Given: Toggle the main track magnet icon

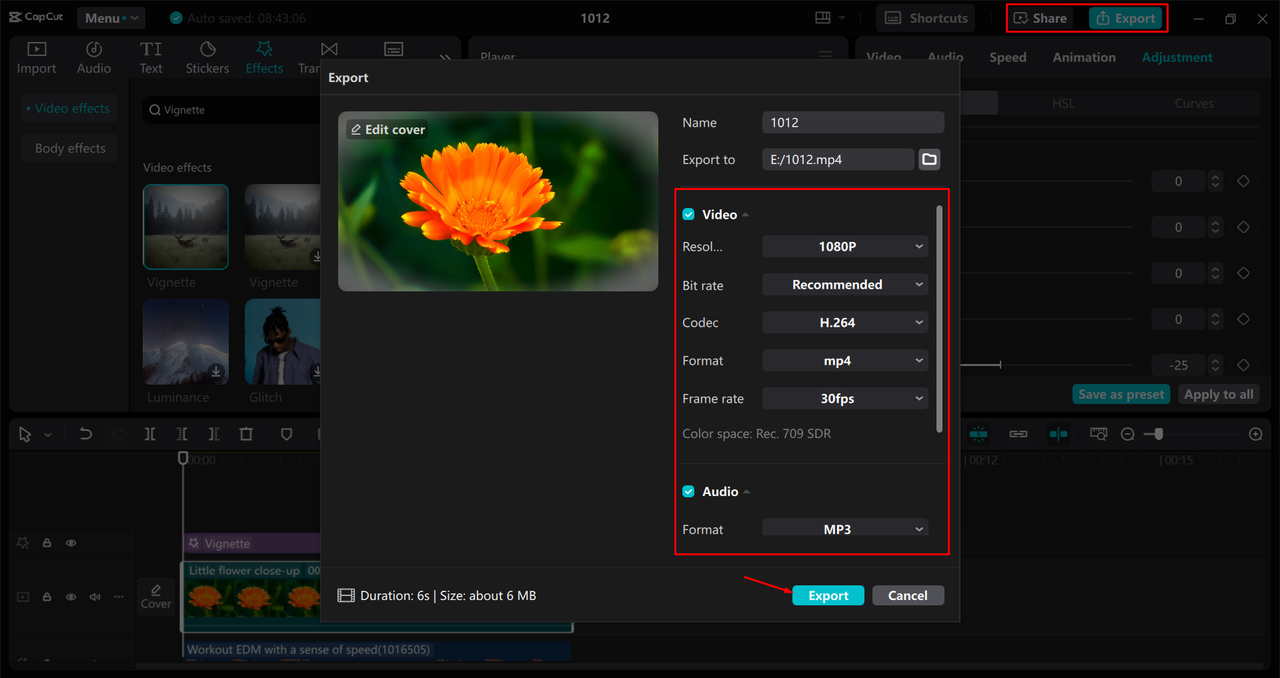Looking at the screenshot, I should (x=978, y=434).
